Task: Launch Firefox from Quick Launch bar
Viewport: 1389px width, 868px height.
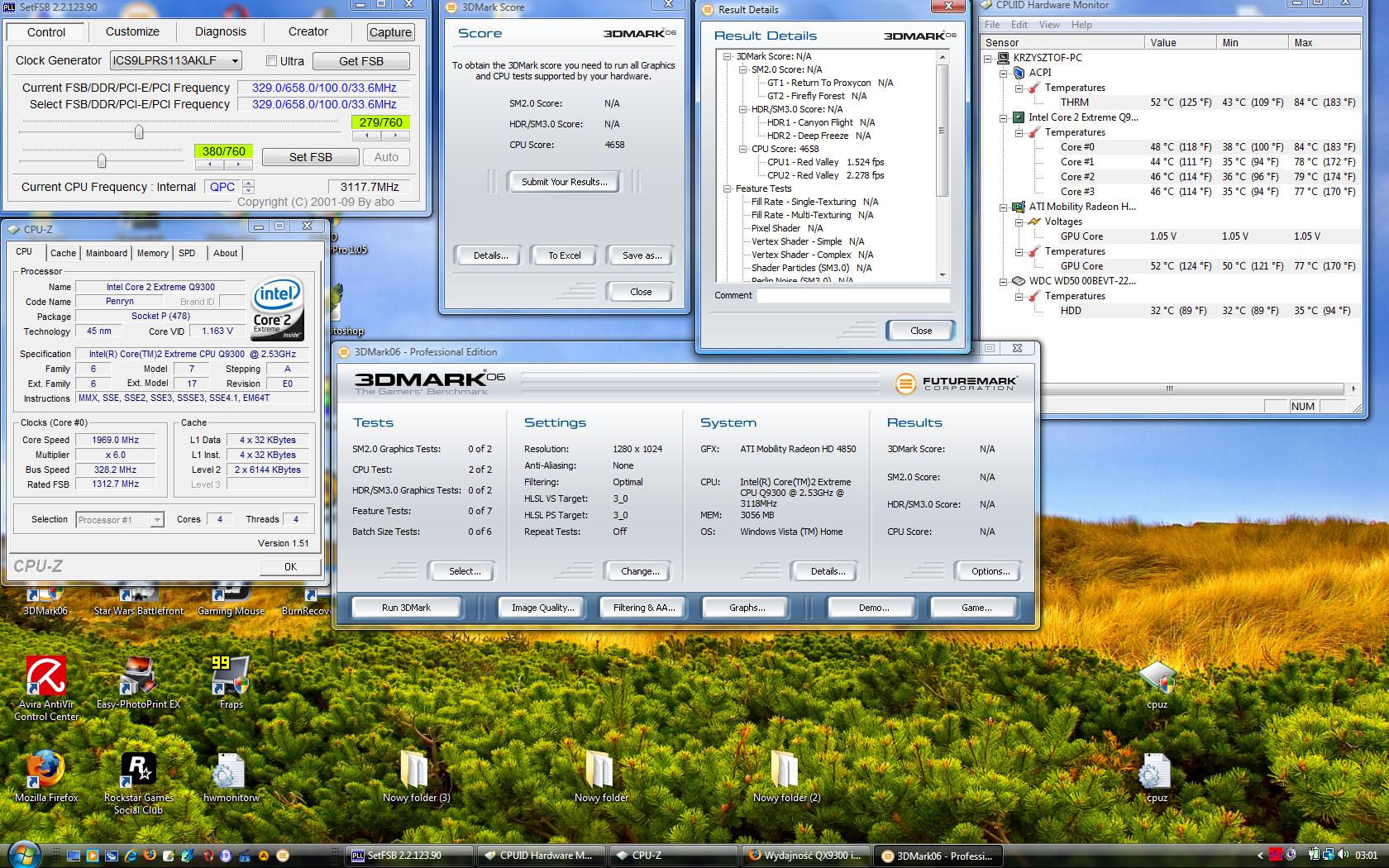Action: [150, 856]
